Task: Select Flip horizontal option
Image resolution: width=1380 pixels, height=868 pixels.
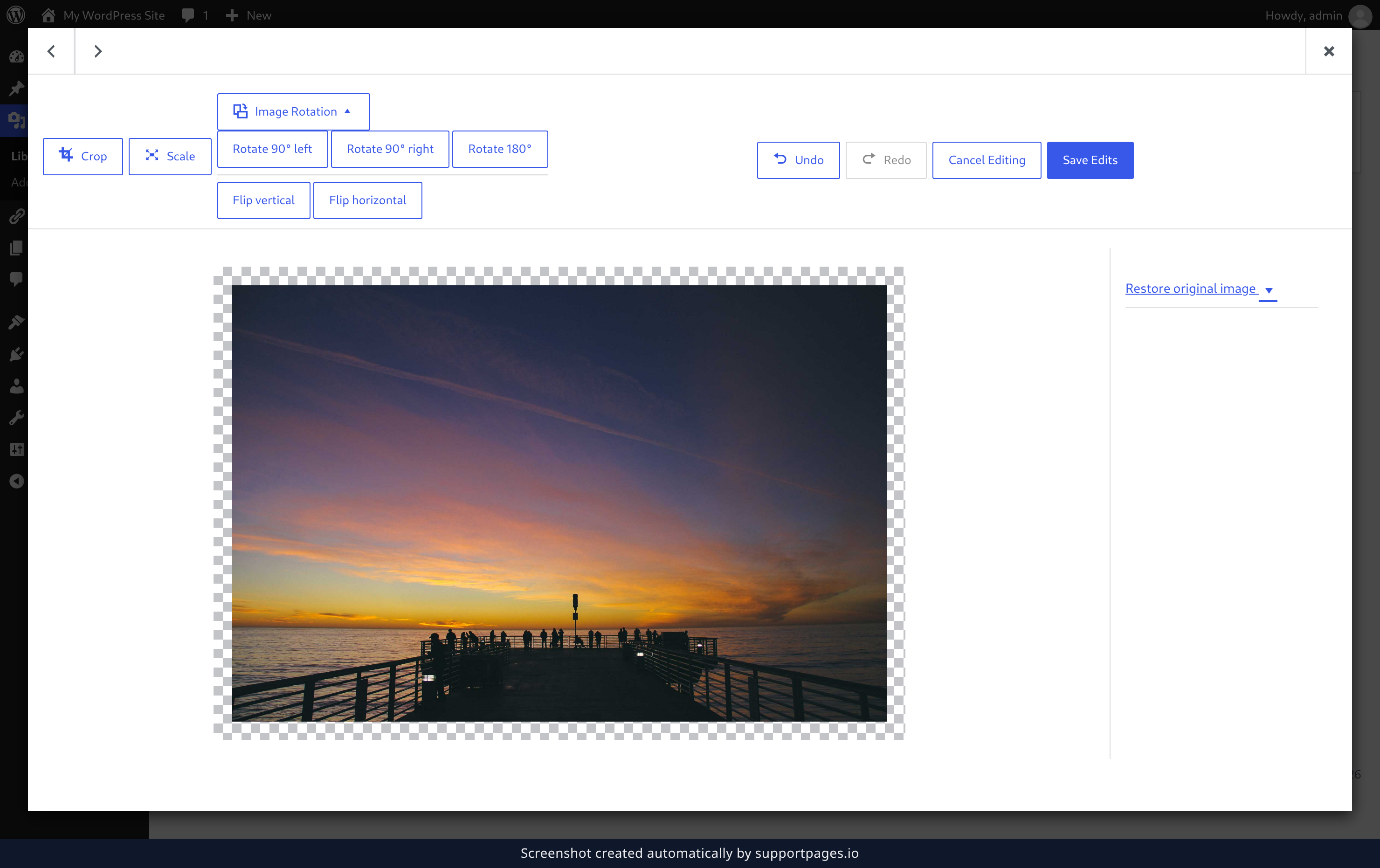Action: coord(367,200)
